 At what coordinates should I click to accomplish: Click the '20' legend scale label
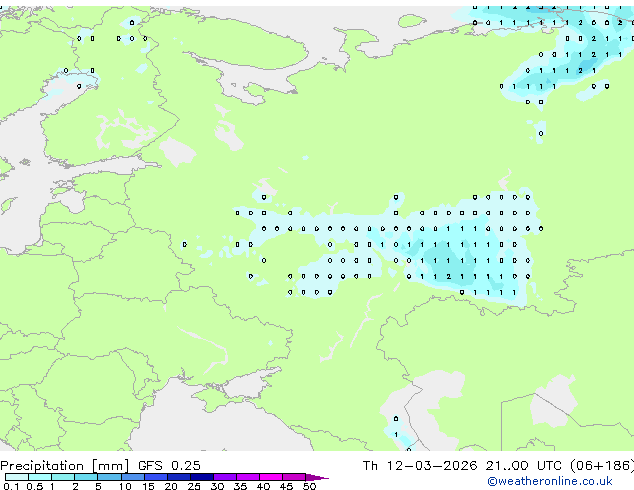[171, 486]
